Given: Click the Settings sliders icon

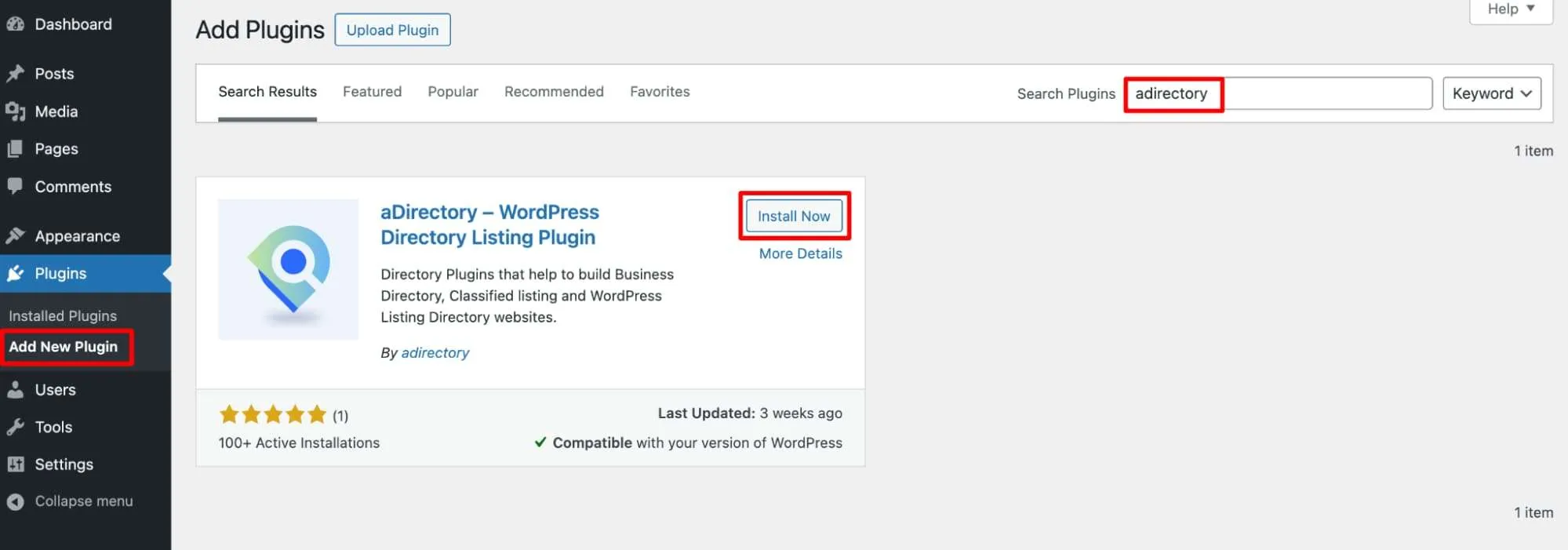Looking at the screenshot, I should tap(15, 464).
